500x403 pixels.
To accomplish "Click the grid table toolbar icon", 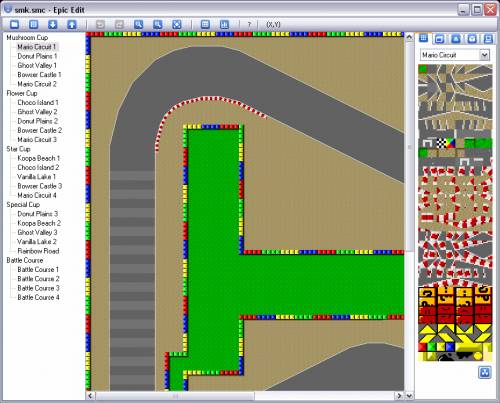I will click(x=205, y=24).
